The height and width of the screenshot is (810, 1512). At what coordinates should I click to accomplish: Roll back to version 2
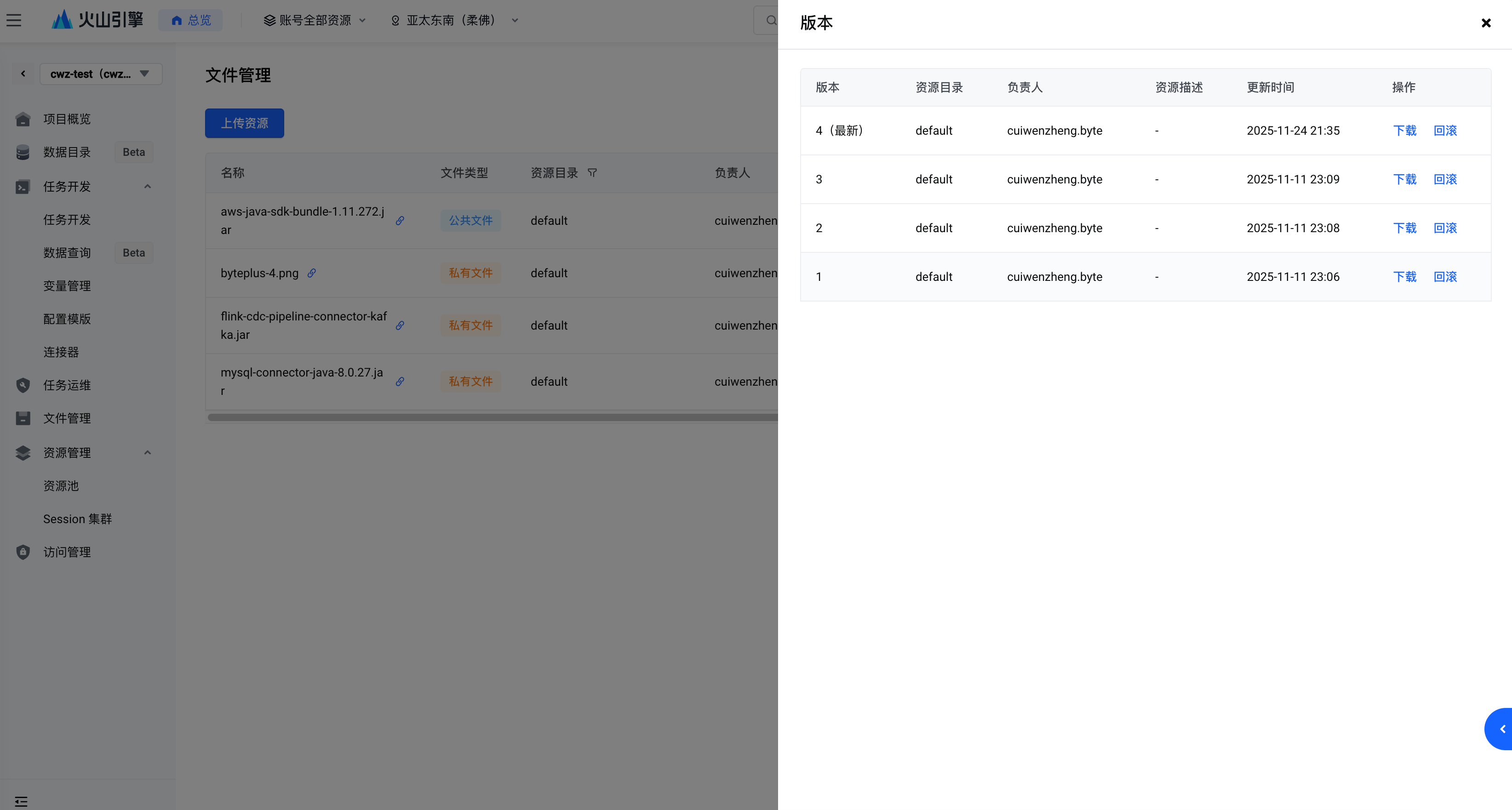[1445, 228]
